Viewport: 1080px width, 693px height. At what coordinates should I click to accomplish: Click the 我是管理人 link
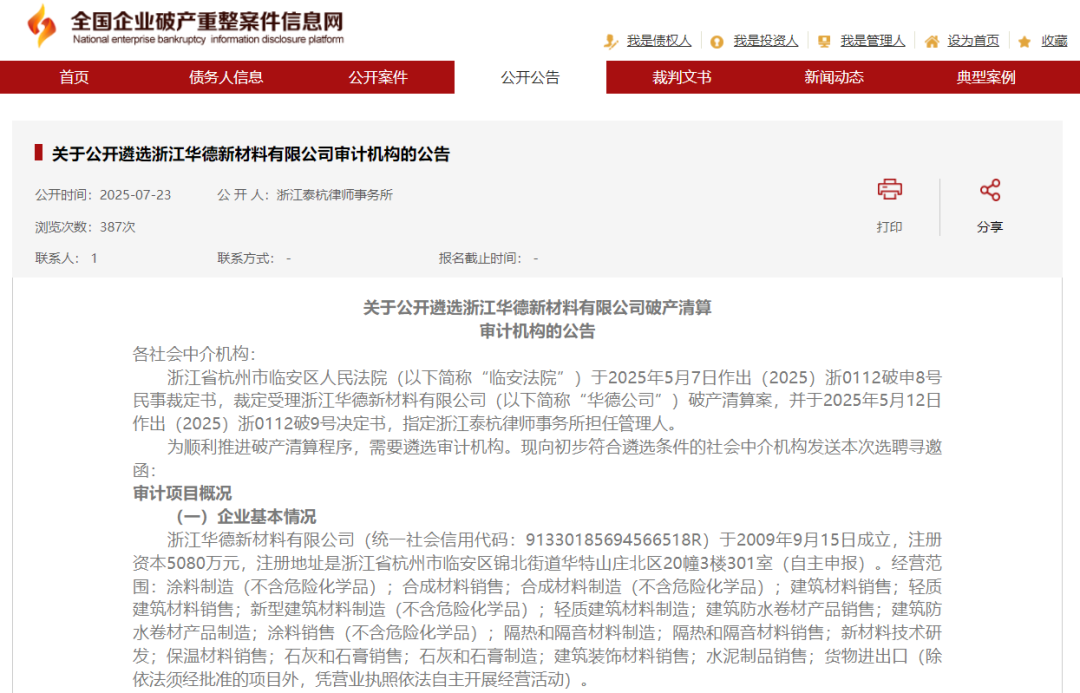[x=873, y=41]
